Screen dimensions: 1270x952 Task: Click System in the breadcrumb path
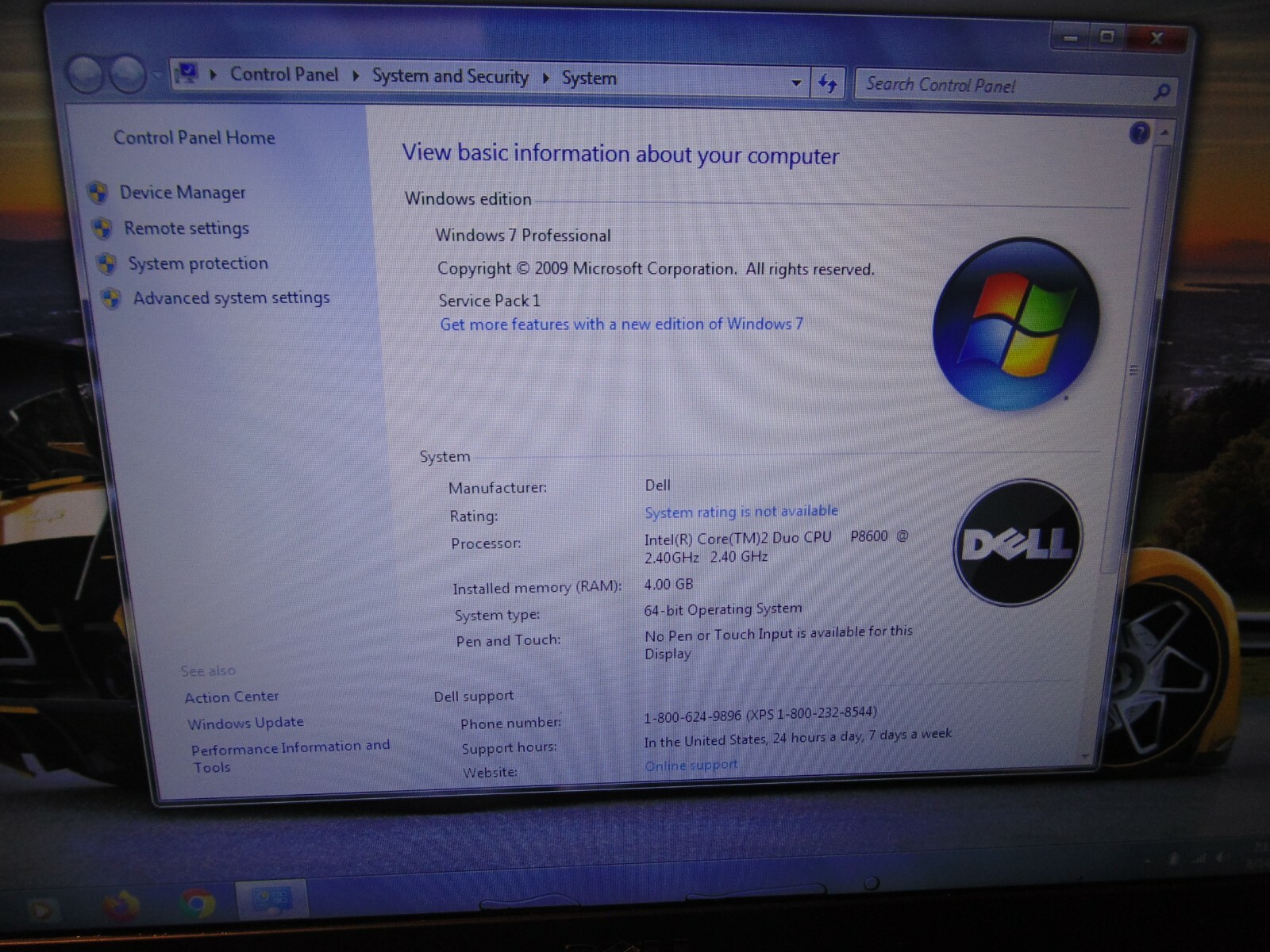pos(589,79)
